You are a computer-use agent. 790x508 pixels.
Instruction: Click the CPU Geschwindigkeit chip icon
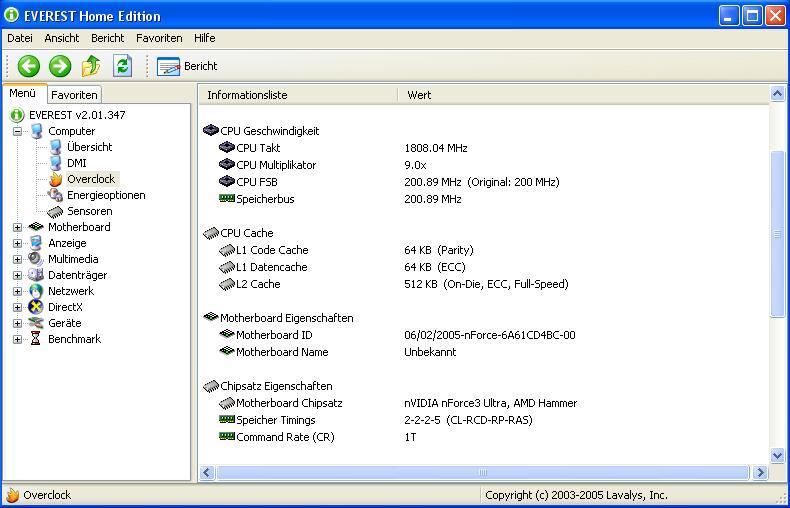[x=211, y=131]
